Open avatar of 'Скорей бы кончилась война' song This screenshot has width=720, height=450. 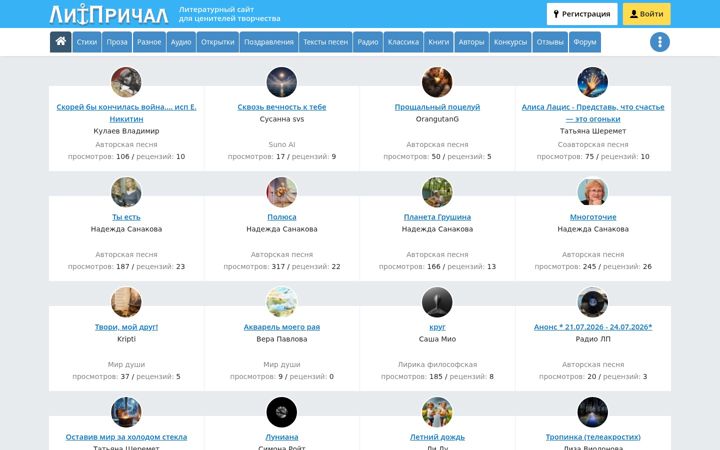126,82
